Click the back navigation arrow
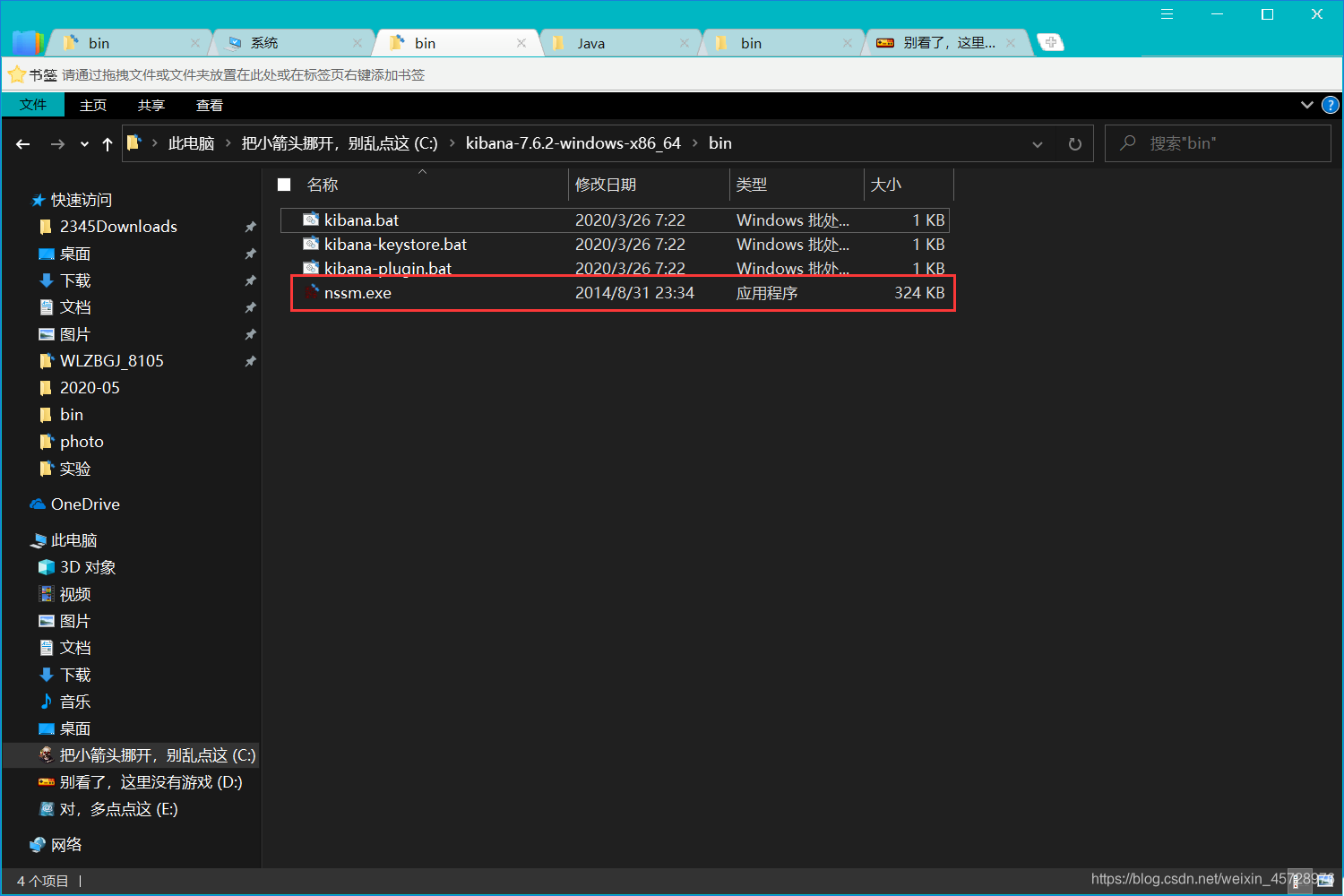 pos(22,143)
